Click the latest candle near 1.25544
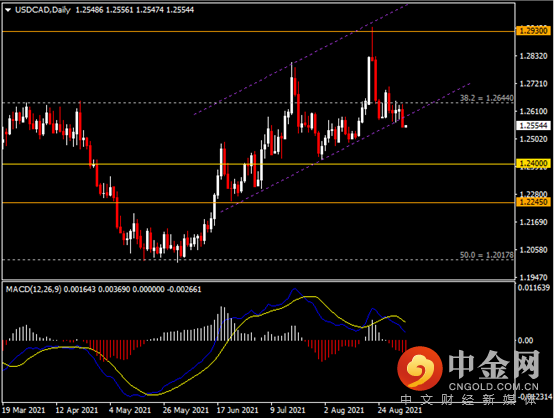This screenshot has height=418, width=554. pyautogui.click(x=406, y=126)
